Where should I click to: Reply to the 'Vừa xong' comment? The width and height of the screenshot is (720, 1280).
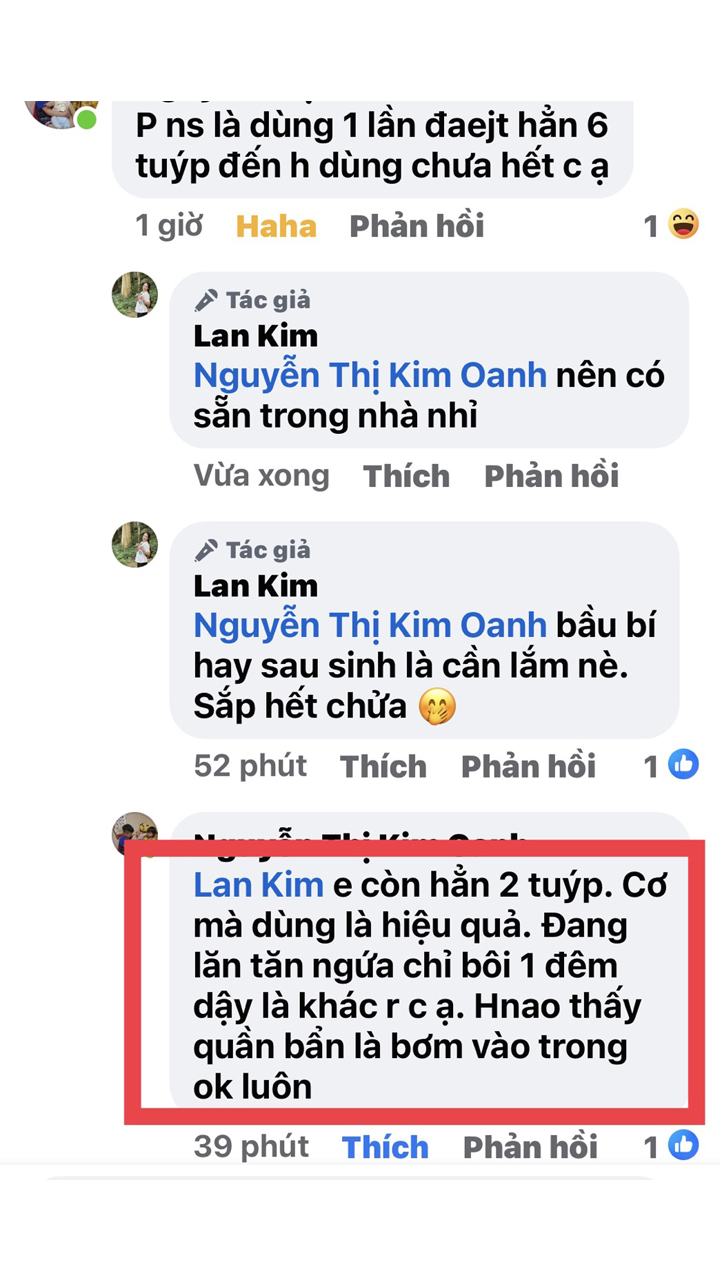552,476
